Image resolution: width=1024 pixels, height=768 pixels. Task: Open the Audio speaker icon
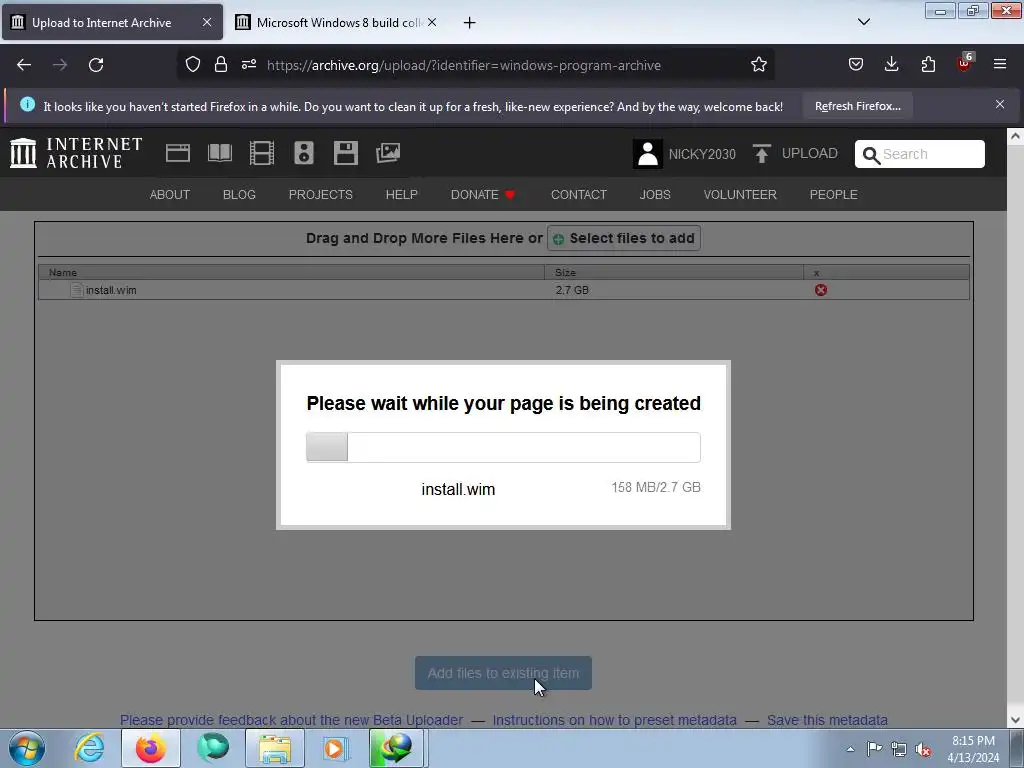[x=304, y=153]
